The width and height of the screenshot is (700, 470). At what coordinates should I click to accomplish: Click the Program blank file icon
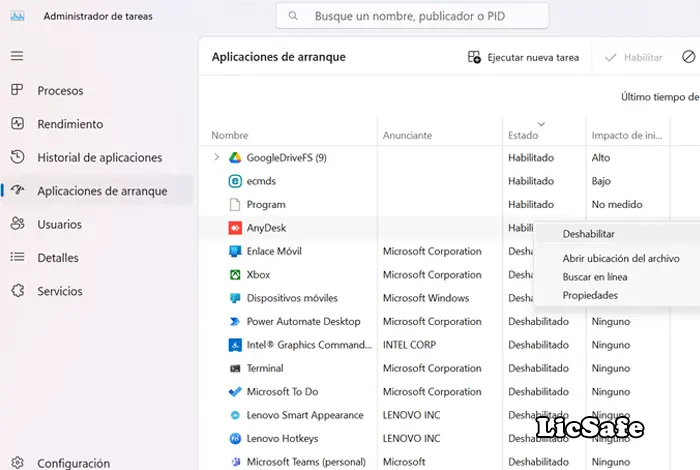click(235, 204)
